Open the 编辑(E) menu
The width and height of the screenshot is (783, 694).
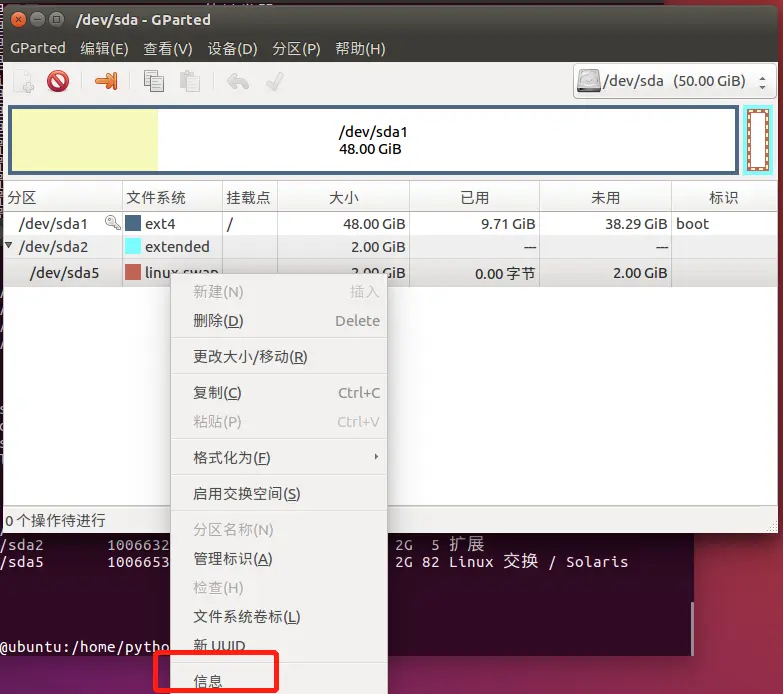[104, 48]
